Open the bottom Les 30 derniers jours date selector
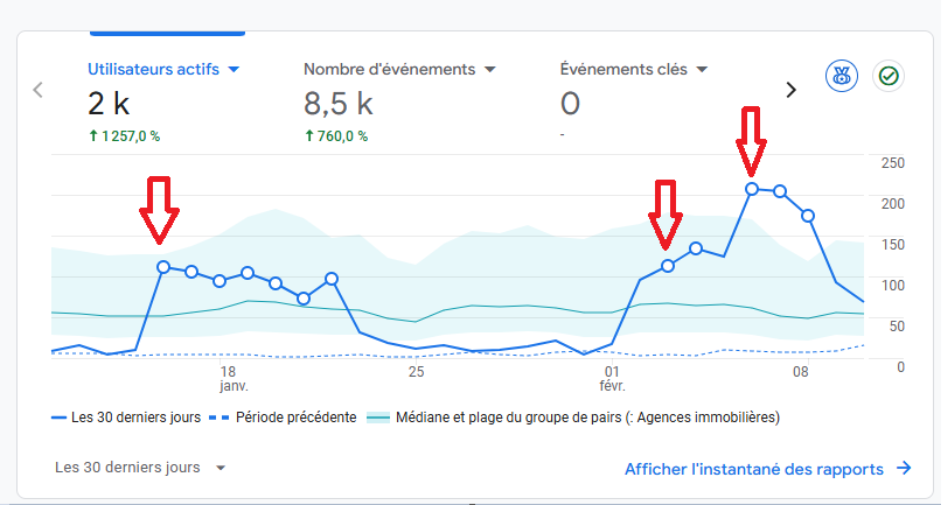 coord(140,467)
